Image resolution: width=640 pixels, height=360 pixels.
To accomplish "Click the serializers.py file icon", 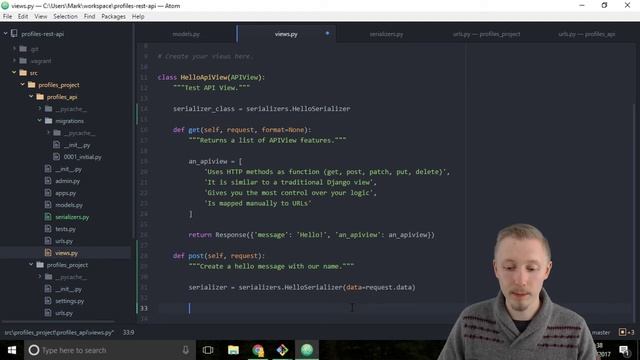I will coord(48,217).
